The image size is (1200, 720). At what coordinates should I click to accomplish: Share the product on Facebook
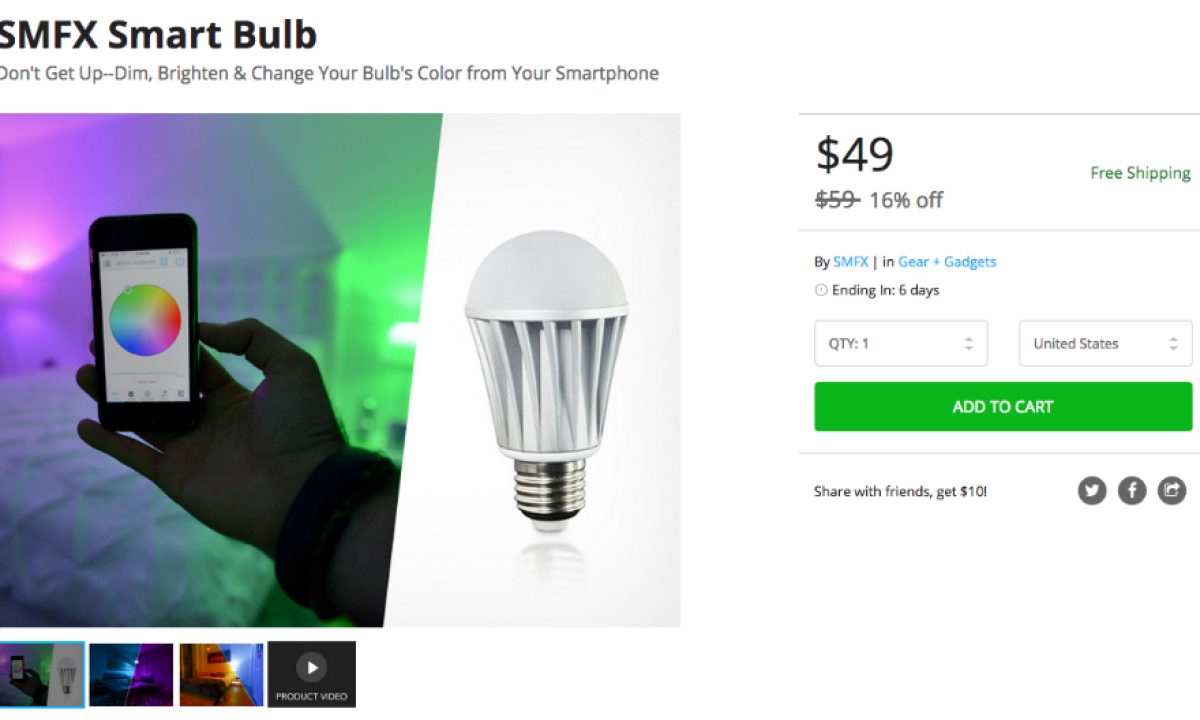[x=1132, y=491]
